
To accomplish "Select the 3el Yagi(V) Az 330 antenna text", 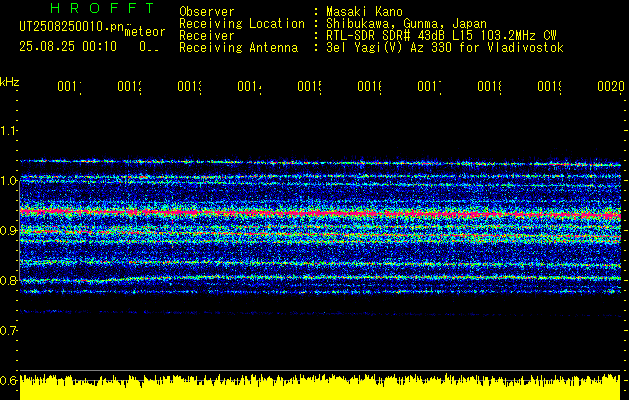I will [x=445, y=48].
